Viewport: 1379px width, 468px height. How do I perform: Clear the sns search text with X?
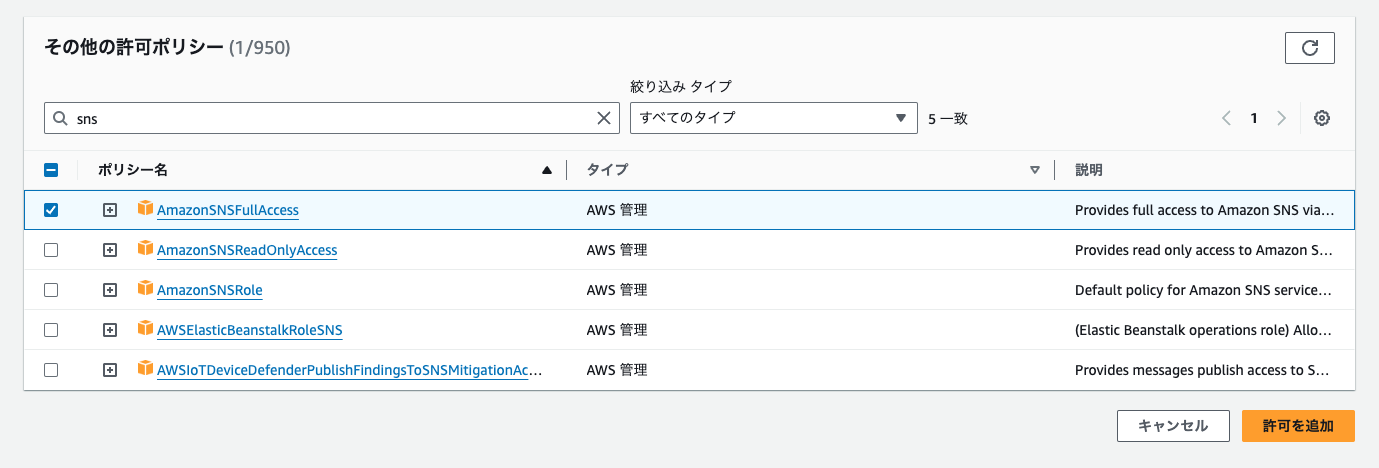click(604, 118)
